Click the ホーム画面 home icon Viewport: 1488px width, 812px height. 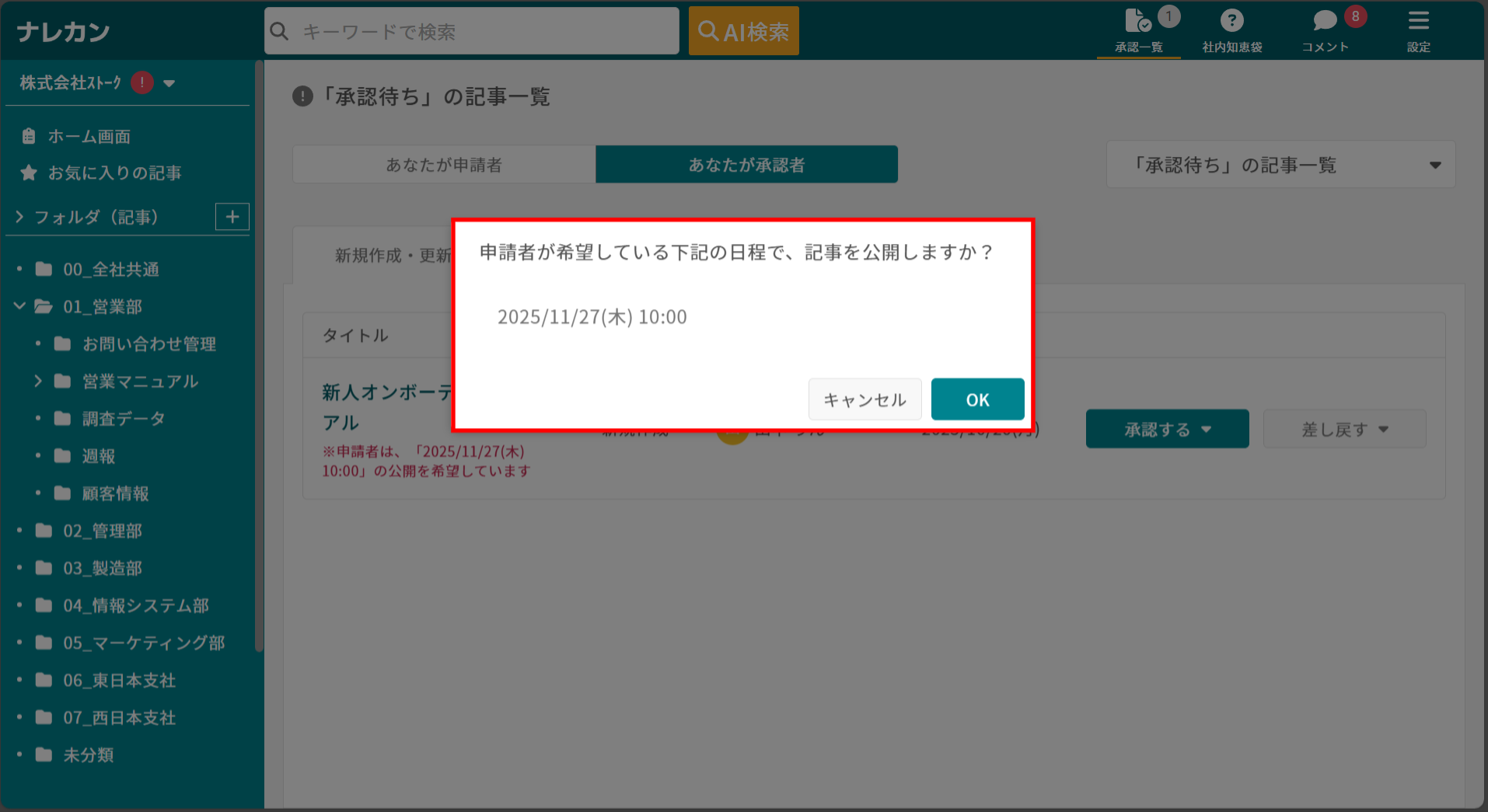click(29, 135)
